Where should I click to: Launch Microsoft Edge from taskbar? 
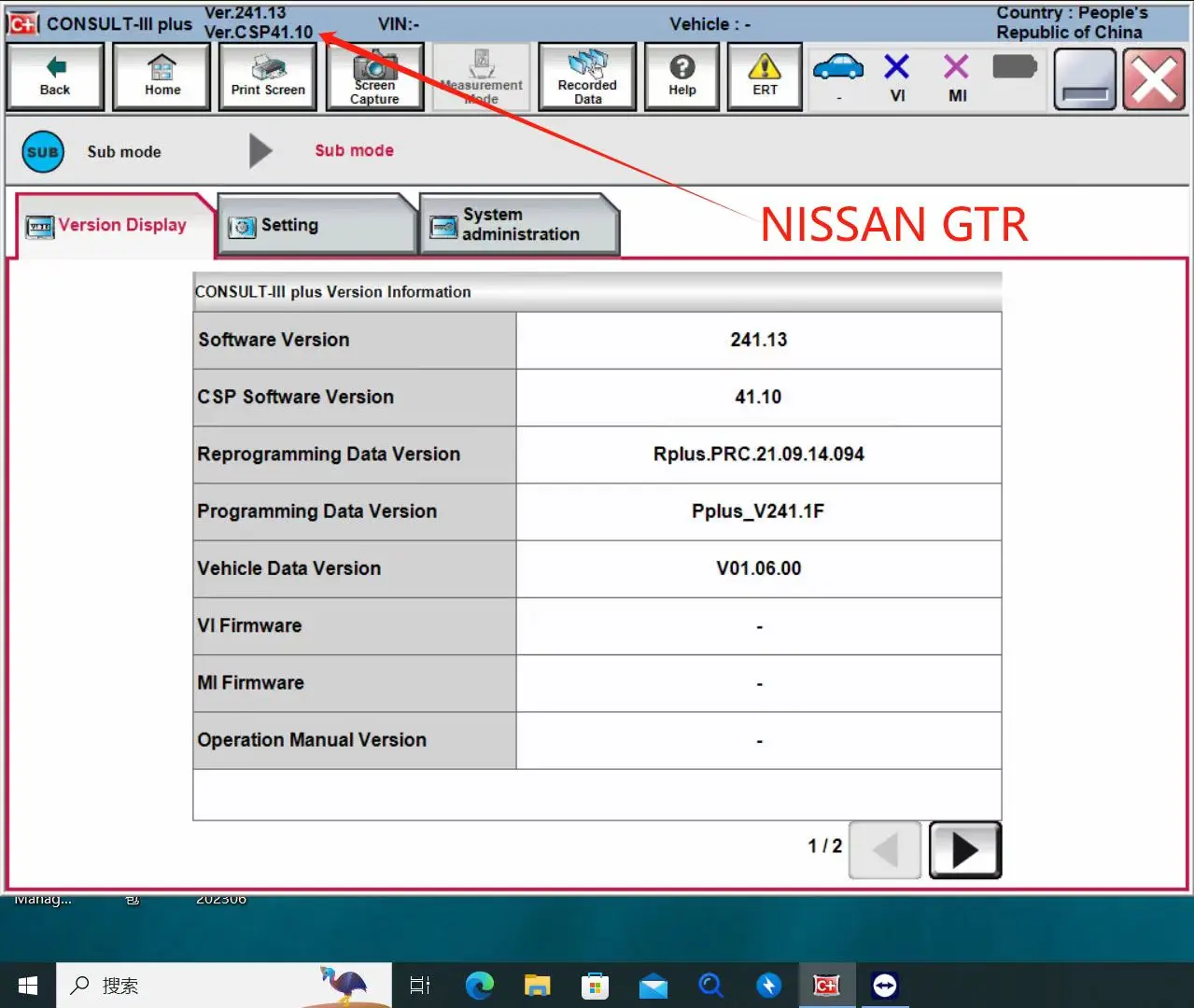pyautogui.click(x=480, y=986)
